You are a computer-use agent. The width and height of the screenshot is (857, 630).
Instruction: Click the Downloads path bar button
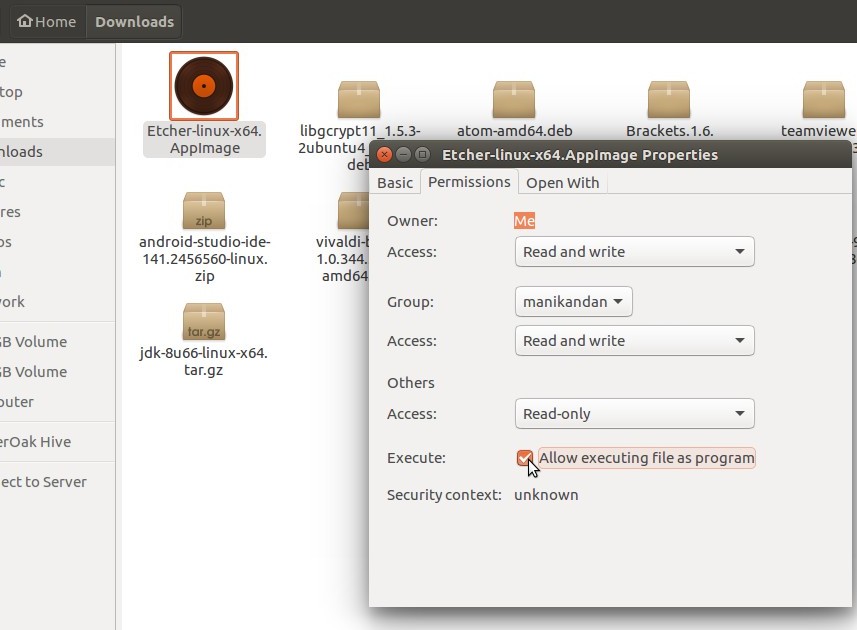(x=134, y=21)
